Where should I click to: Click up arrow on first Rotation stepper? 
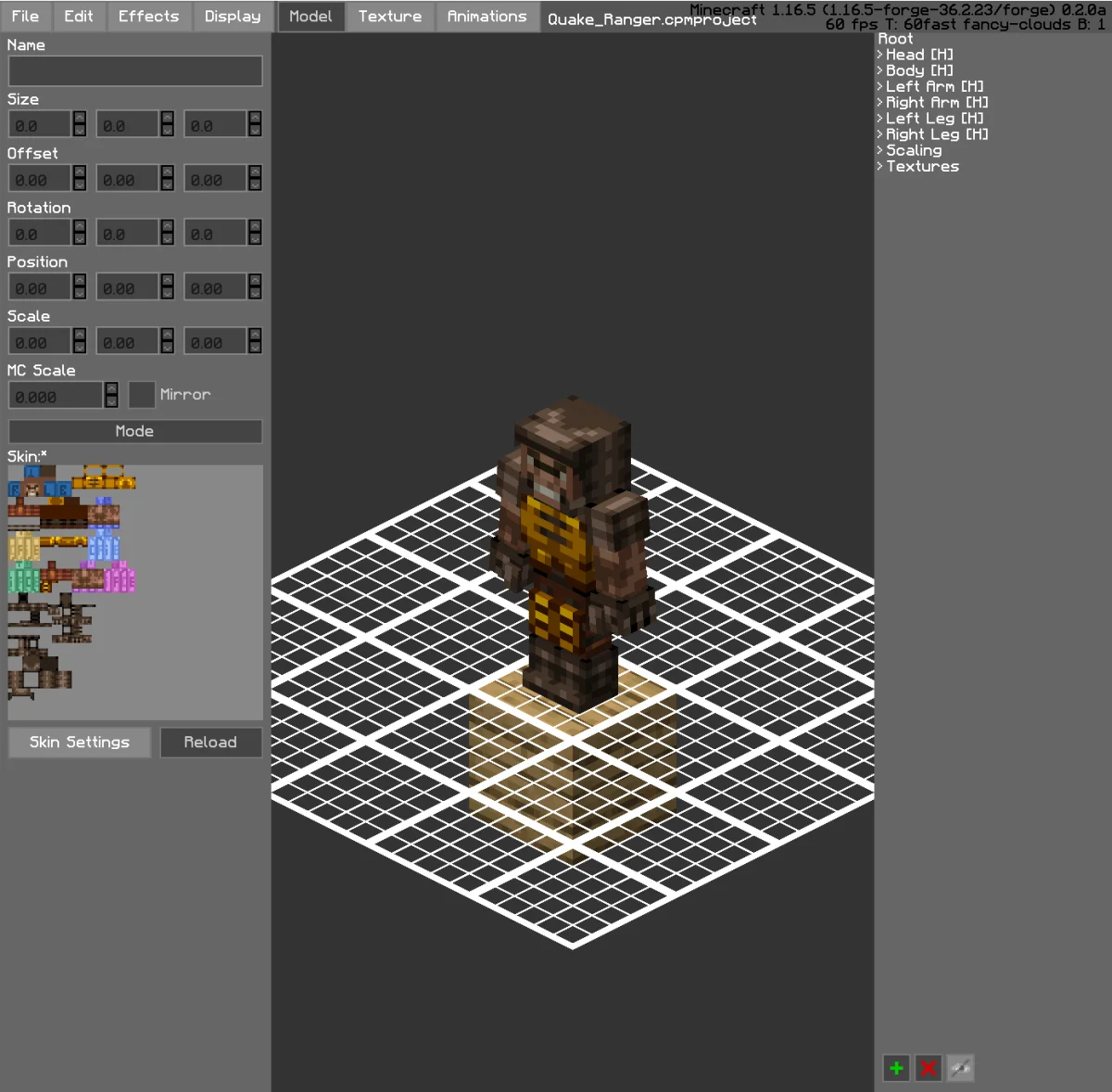point(80,226)
